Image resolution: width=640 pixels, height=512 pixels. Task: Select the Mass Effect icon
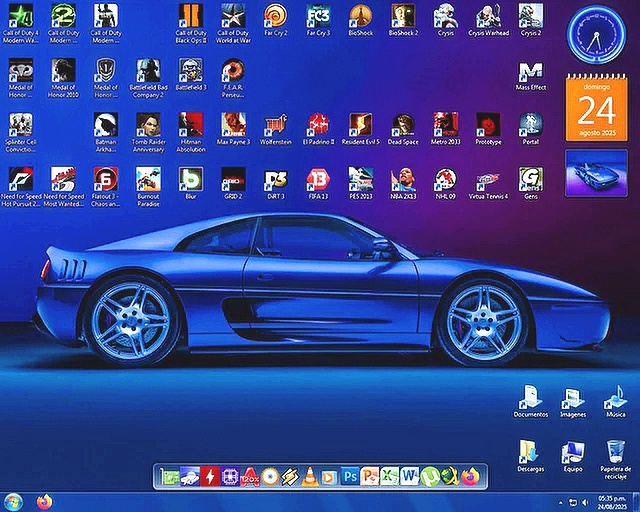pos(531,76)
